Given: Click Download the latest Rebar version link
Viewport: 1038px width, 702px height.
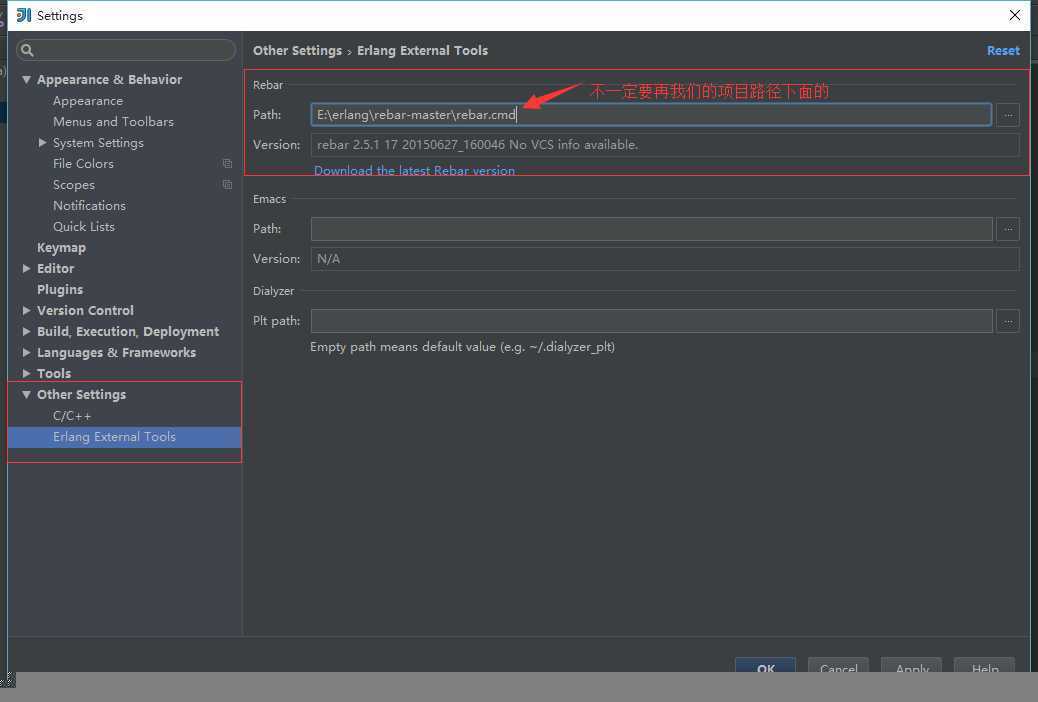Looking at the screenshot, I should pyautogui.click(x=414, y=170).
